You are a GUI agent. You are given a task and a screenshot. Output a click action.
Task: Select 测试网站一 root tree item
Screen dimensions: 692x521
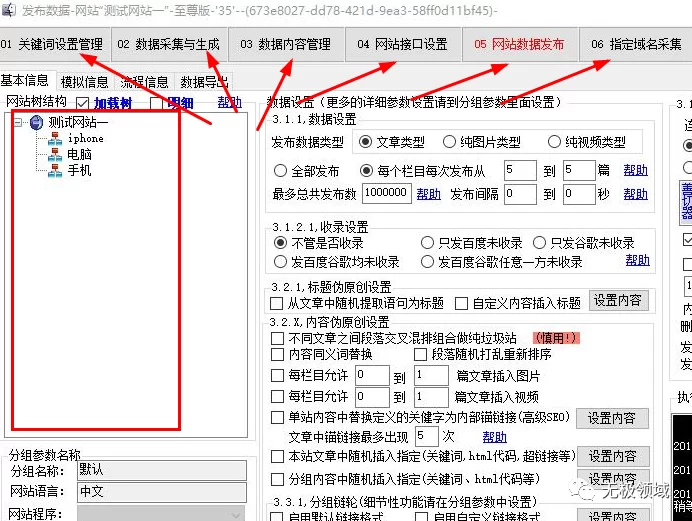click(78, 122)
